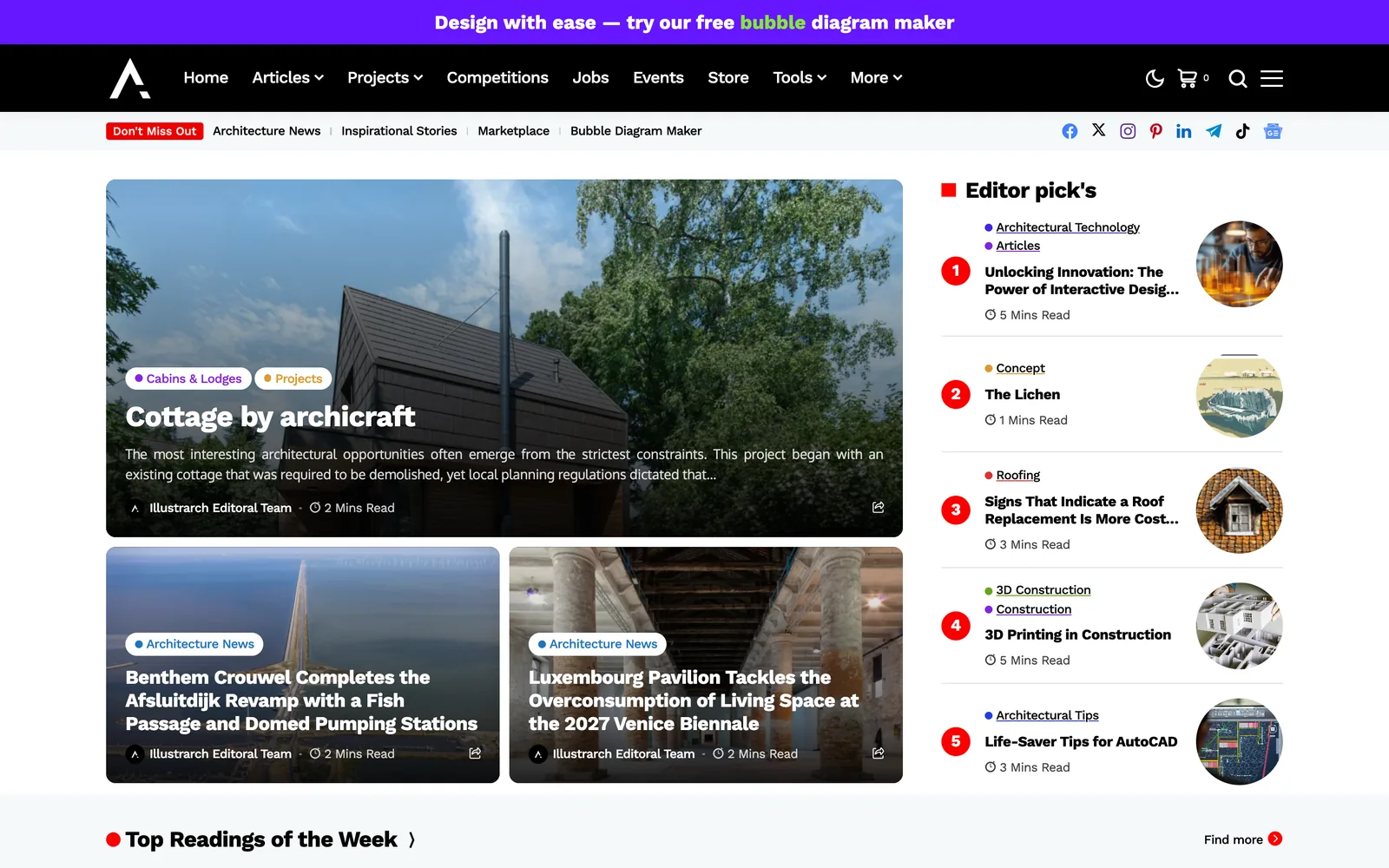Open the search magnifier icon

point(1238,79)
